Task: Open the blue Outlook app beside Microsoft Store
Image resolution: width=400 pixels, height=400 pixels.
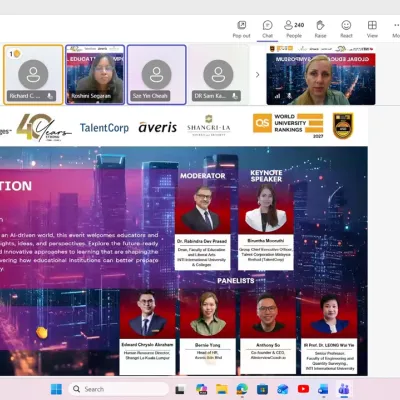Action: click(x=283, y=389)
